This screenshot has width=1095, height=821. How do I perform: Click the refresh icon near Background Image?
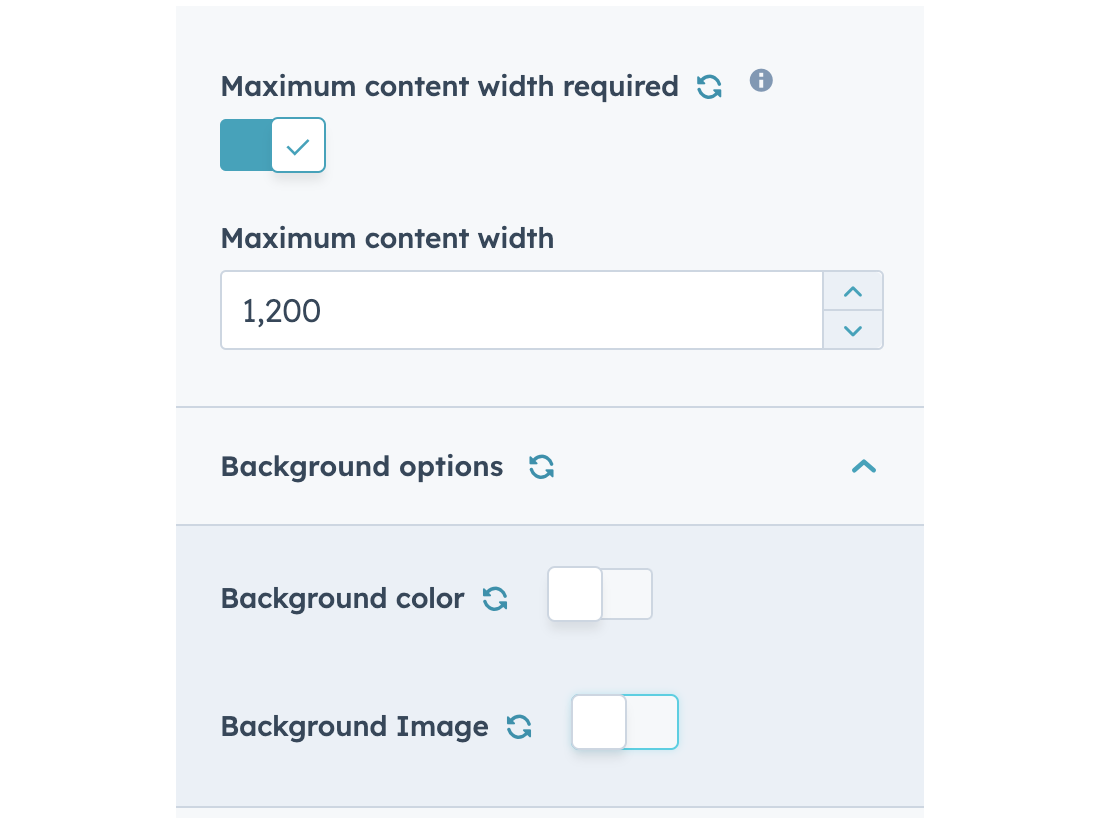[519, 726]
